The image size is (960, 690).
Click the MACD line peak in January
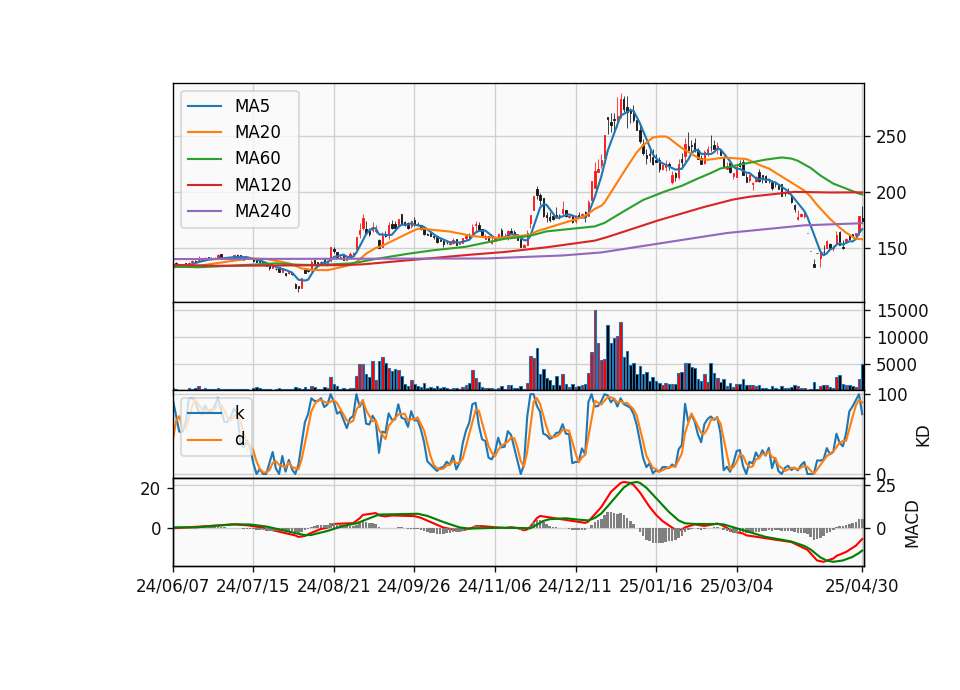pos(625,482)
